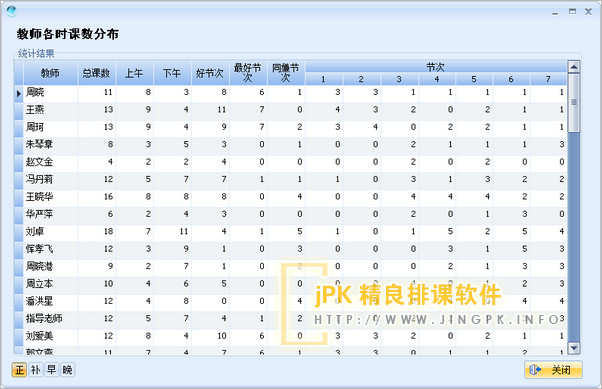
Task: Click period 6 column header
Action: click(x=511, y=79)
